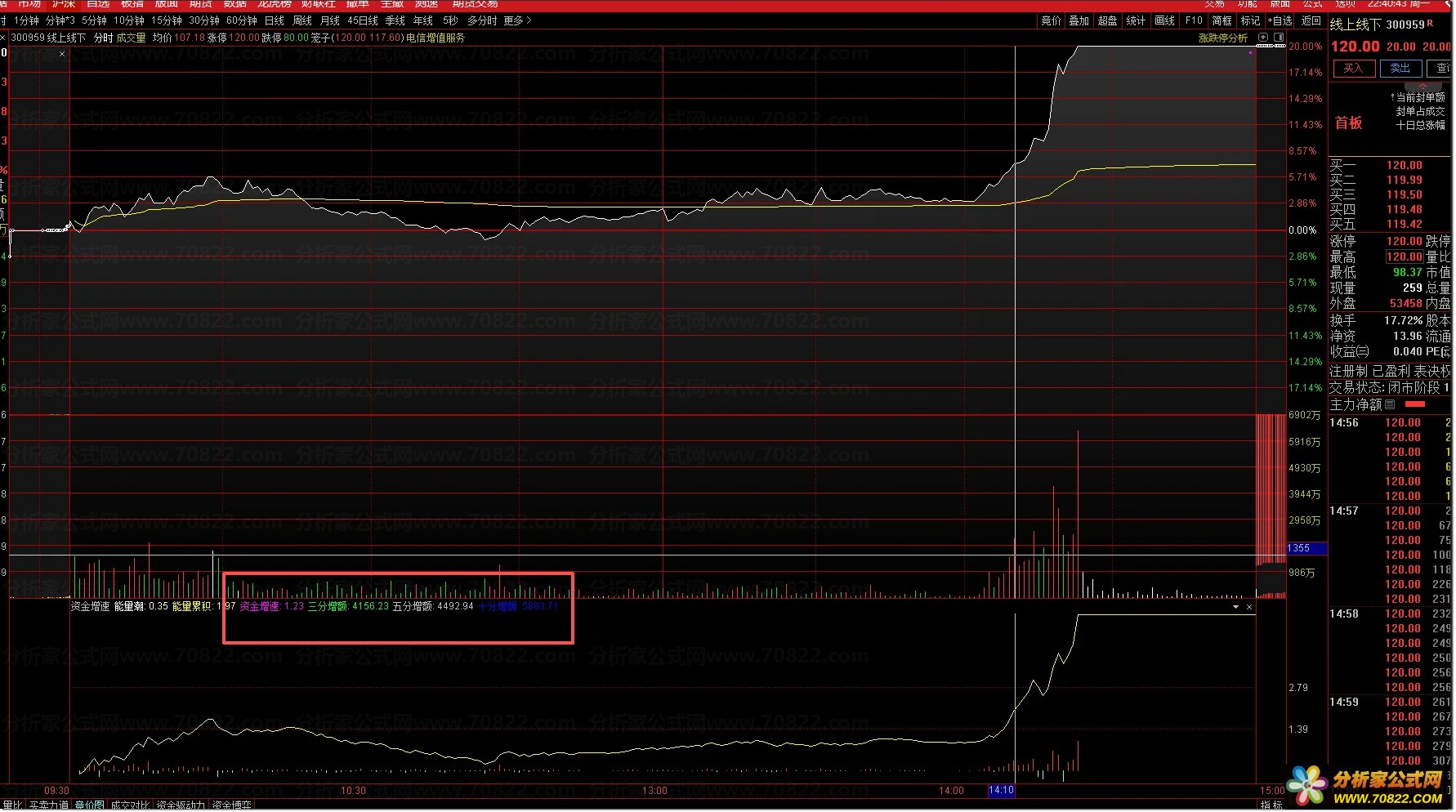1456x812 pixels.
Task: Open the 统计 statistics tool
Action: pos(1137,20)
